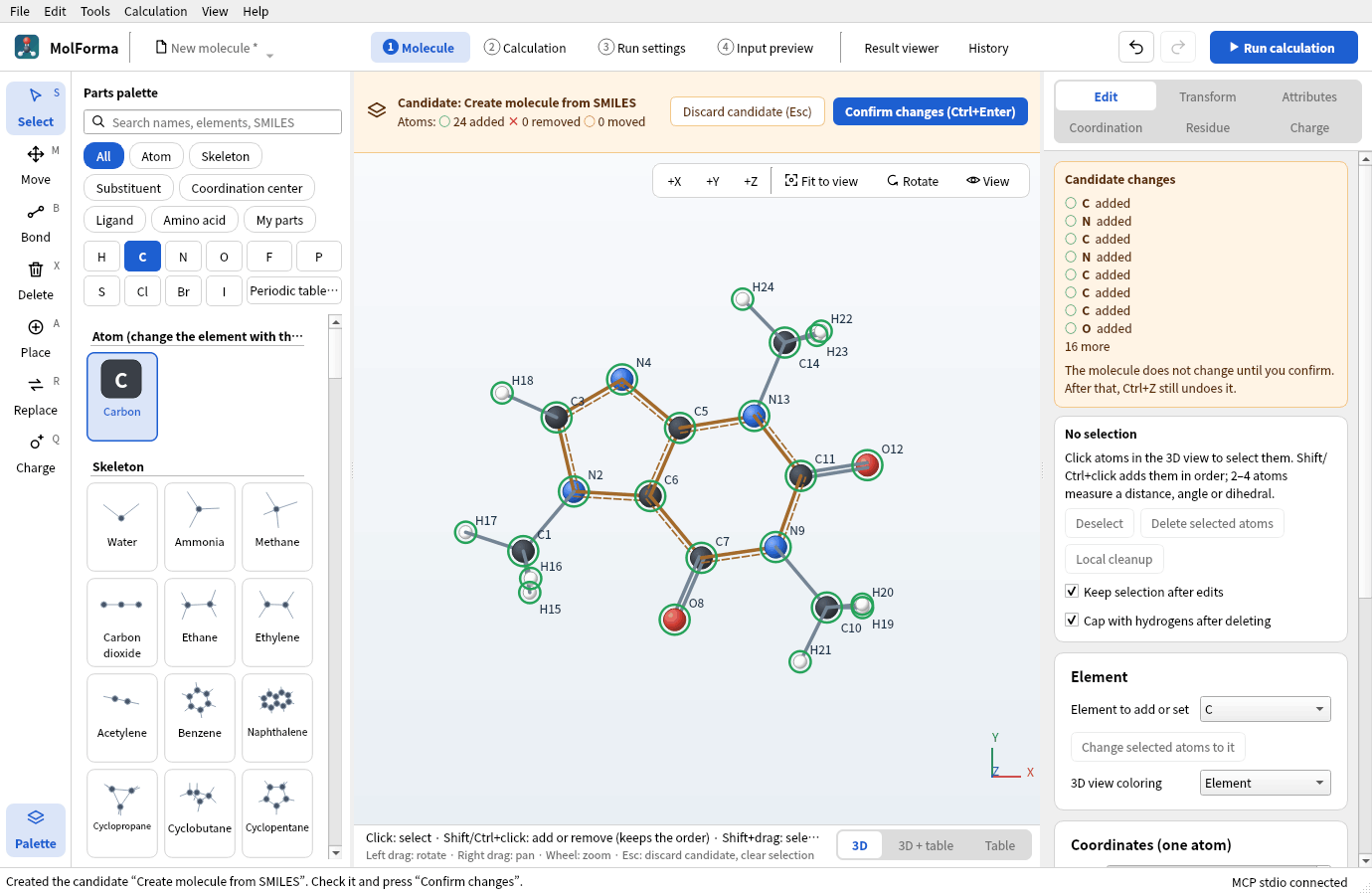The width and height of the screenshot is (1372, 895).
Task: Open the View options dropdown
Action: click(987, 181)
